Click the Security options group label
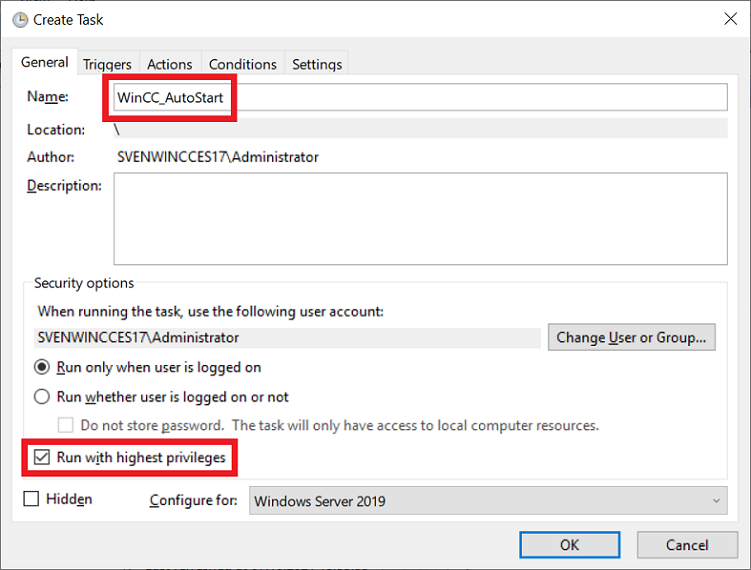This screenshot has height=570, width=751. point(84,283)
